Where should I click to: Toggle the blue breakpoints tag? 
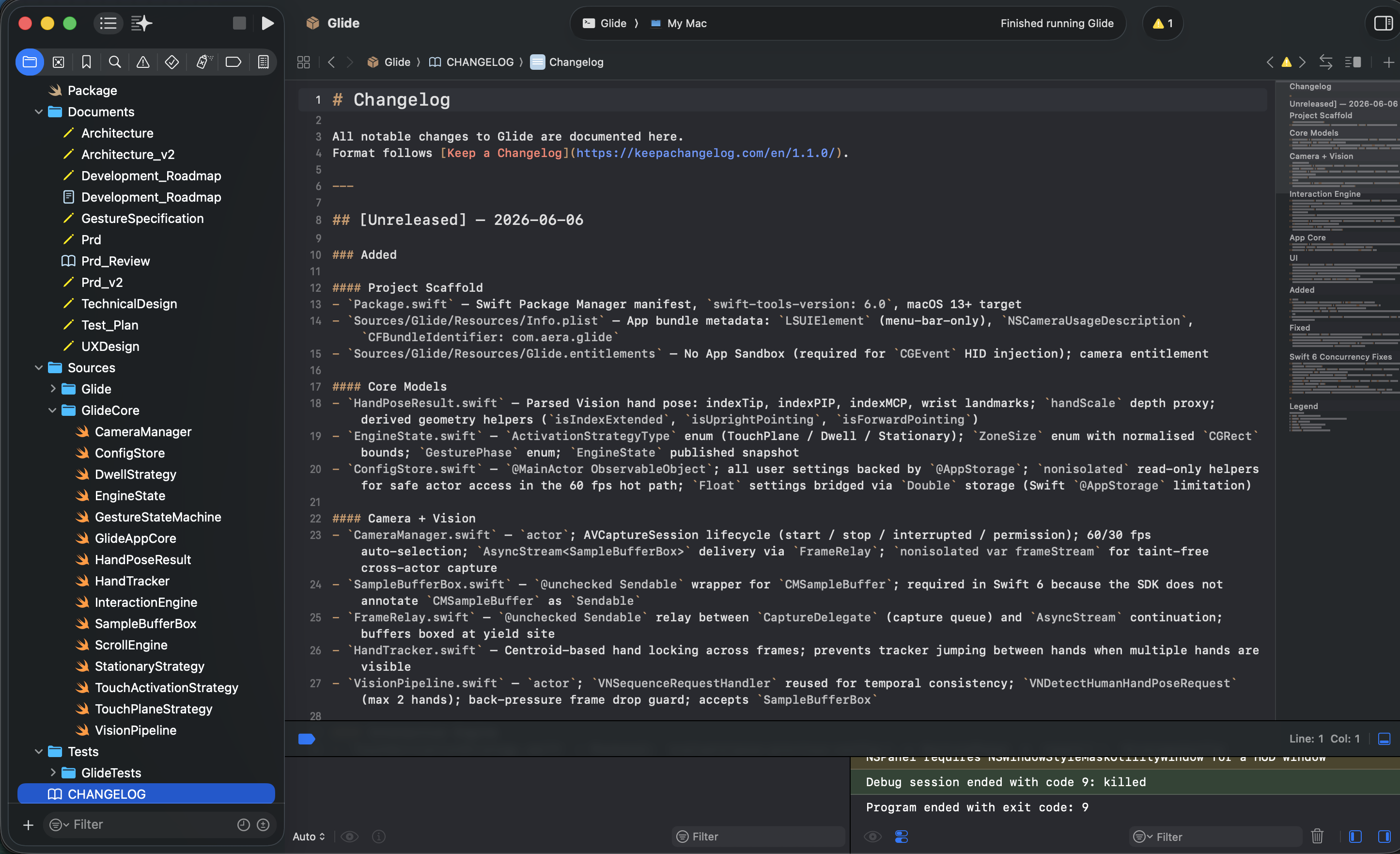tap(306, 739)
